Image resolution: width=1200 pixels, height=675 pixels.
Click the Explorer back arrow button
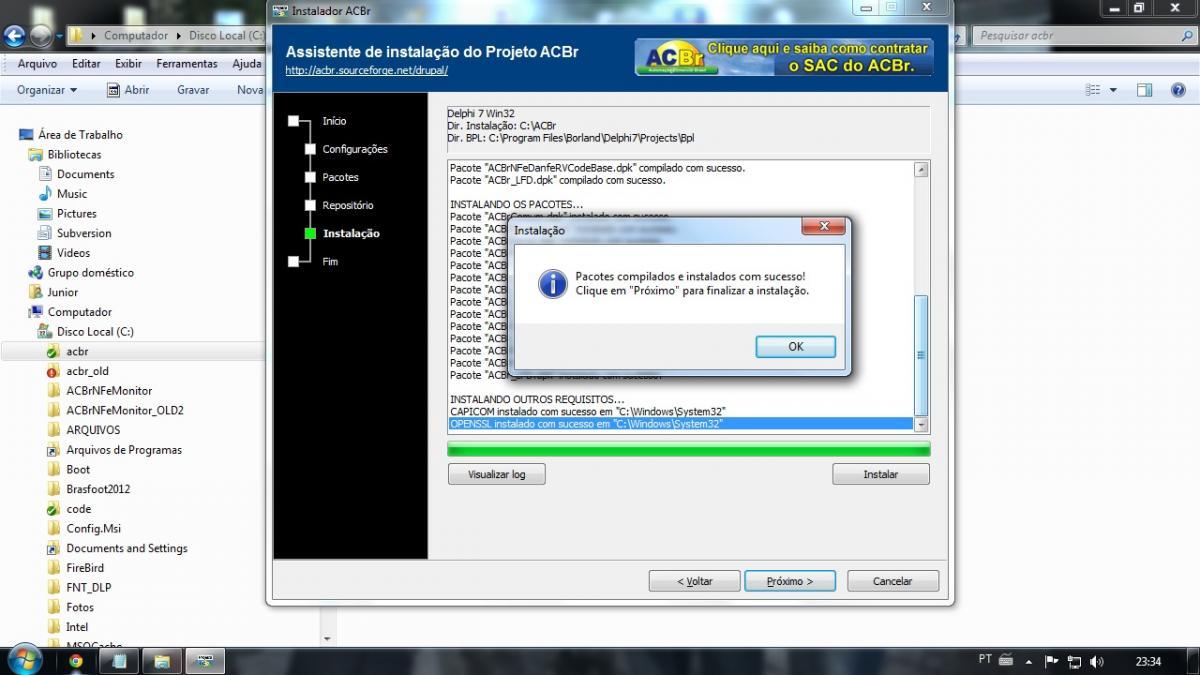pyautogui.click(x=14, y=36)
